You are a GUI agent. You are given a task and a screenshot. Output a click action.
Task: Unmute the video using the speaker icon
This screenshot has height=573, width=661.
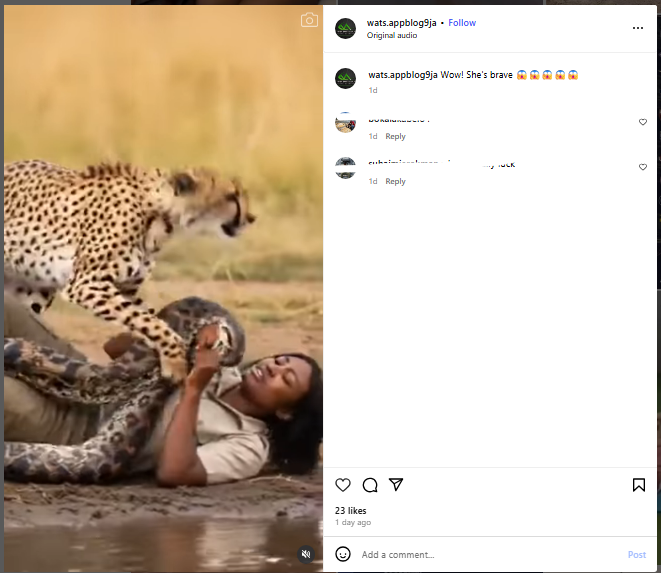point(306,554)
